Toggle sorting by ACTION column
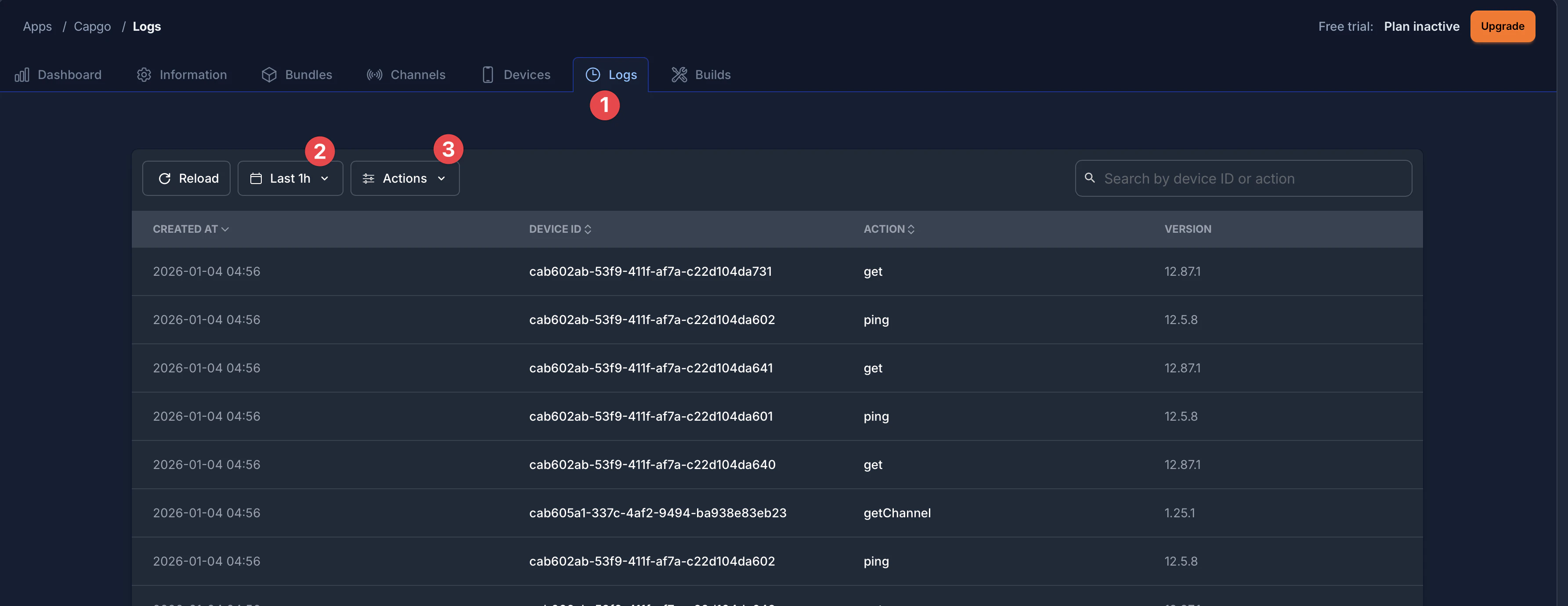The width and height of the screenshot is (1568, 606). [x=889, y=229]
